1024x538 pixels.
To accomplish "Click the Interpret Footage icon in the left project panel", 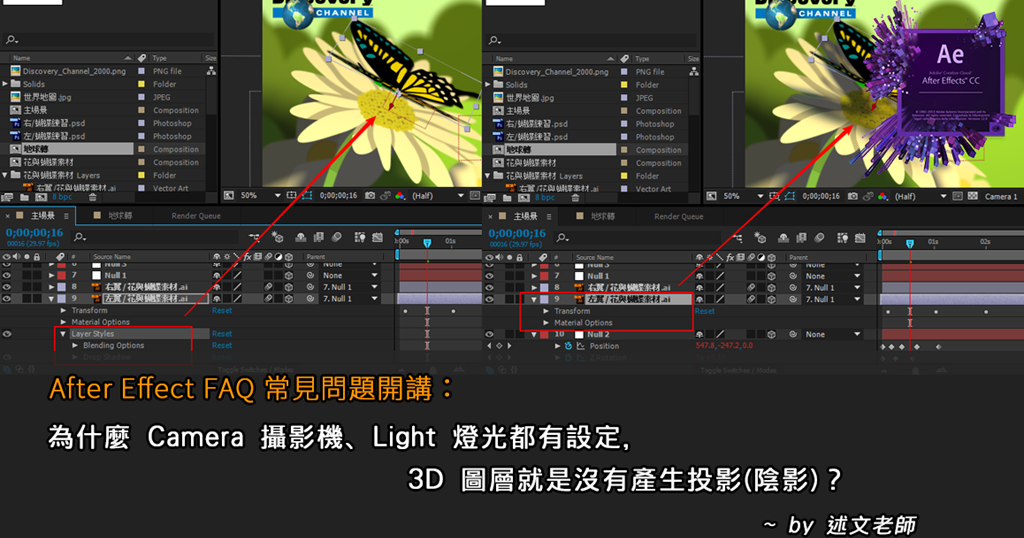I will click(8, 197).
